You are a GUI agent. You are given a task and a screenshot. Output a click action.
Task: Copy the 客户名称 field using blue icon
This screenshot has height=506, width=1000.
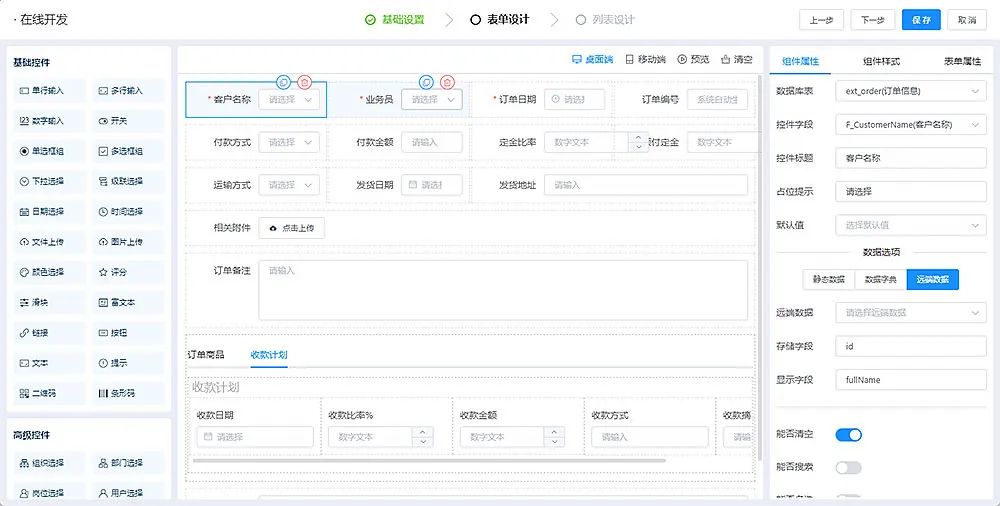click(x=283, y=82)
